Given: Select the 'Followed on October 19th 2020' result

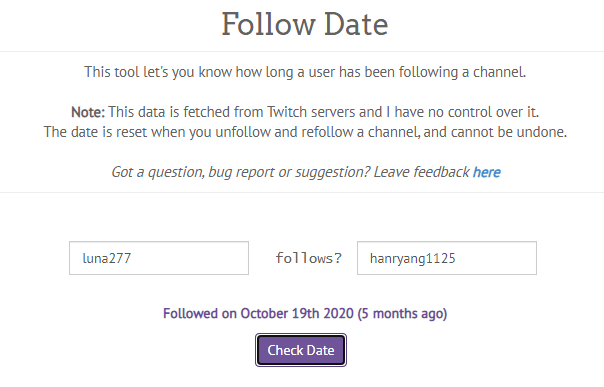Looking at the screenshot, I should 258,313.
